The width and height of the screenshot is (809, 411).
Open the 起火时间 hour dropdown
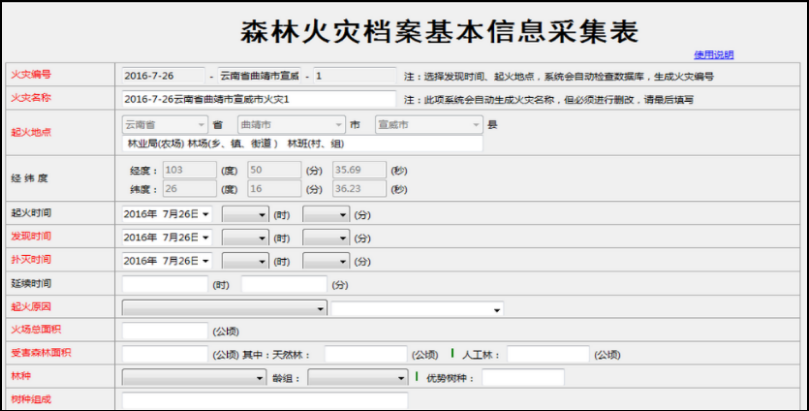pos(245,215)
